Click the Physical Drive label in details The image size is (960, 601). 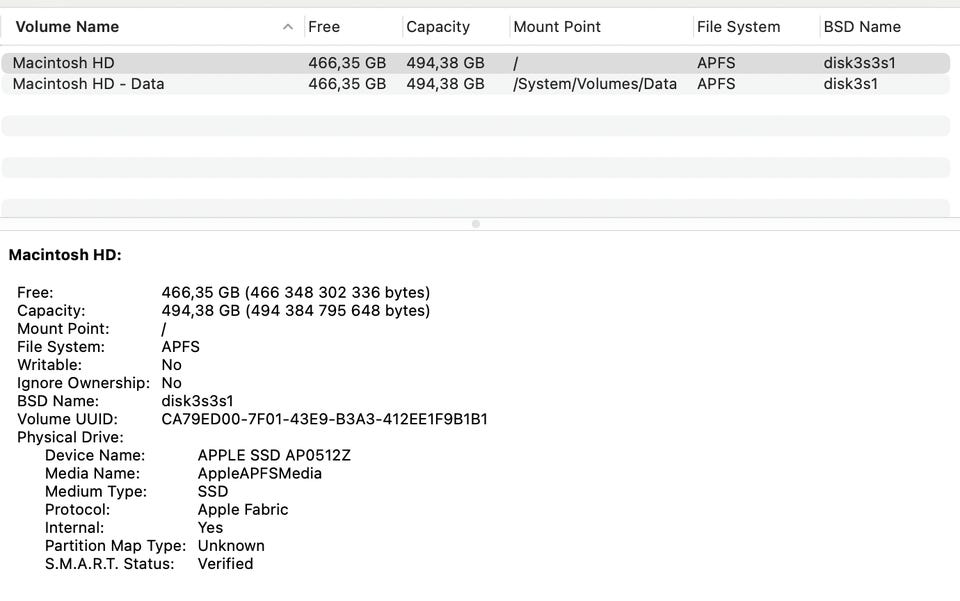[x=70, y=437]
